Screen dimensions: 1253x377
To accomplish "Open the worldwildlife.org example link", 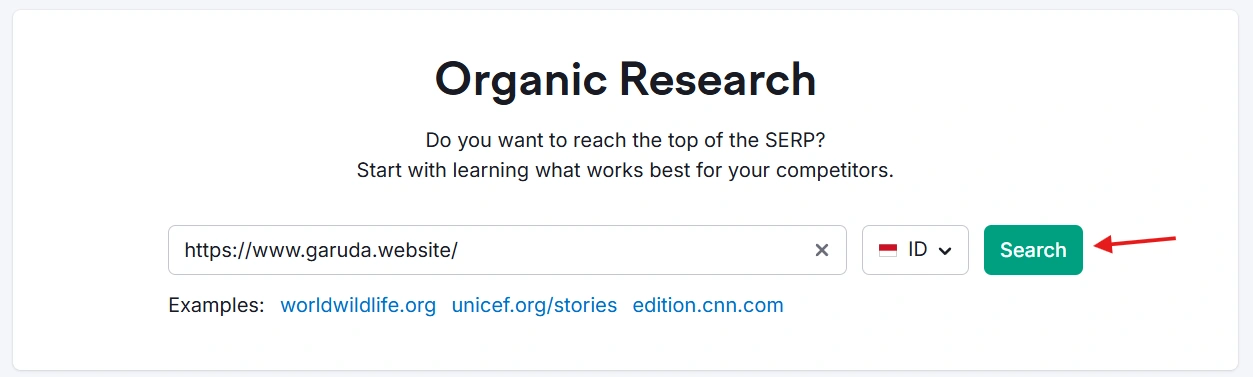I will click(358, 305).
